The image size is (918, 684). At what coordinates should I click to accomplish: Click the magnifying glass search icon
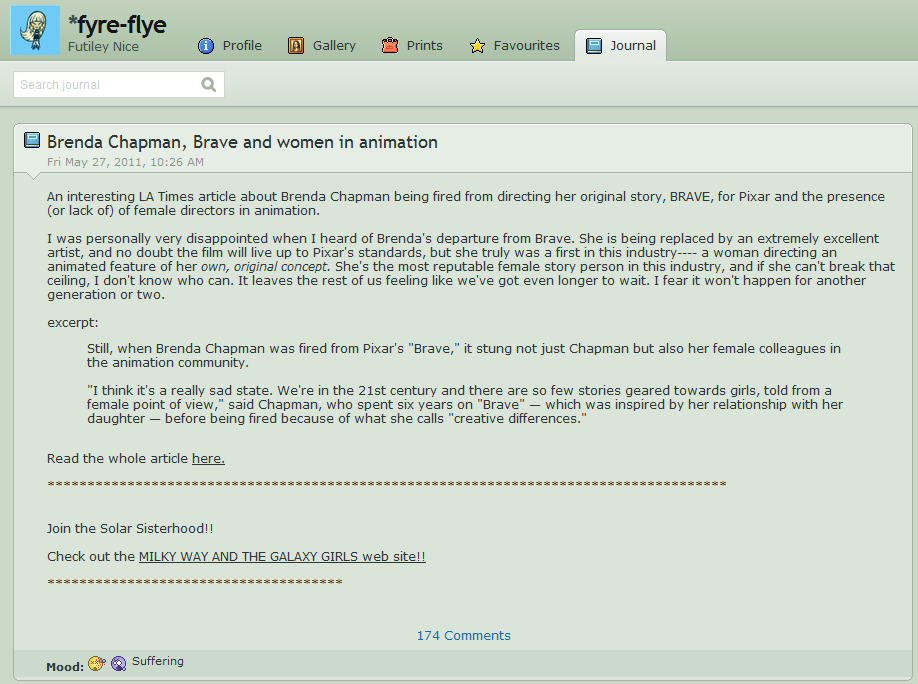(x=209, y=85)
